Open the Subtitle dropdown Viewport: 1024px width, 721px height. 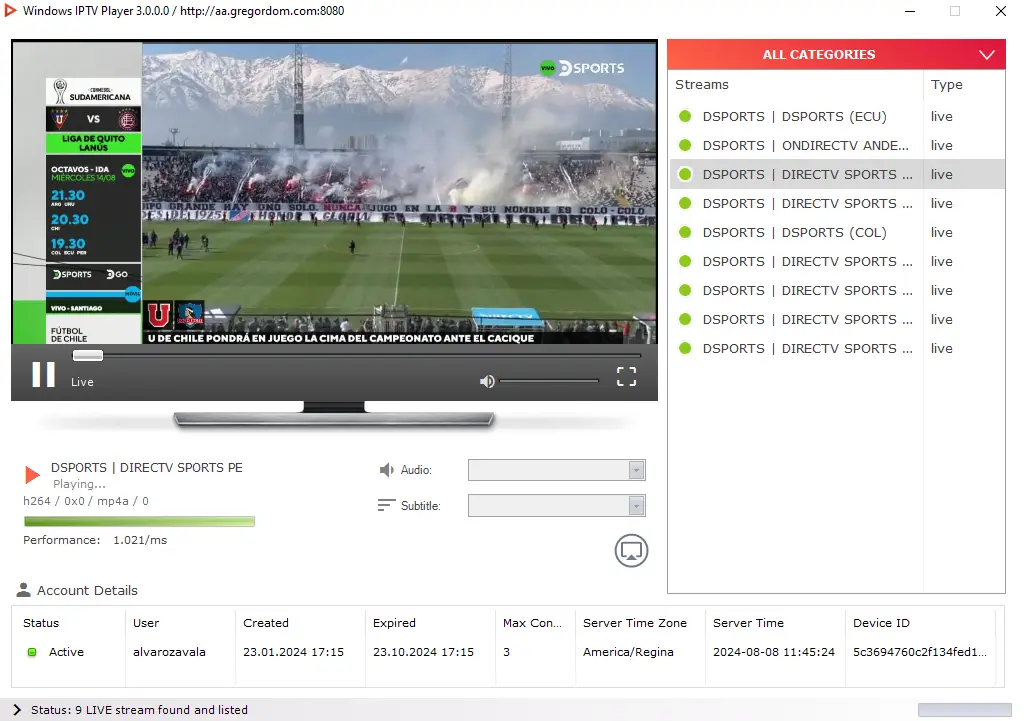(x=556, y=505)
